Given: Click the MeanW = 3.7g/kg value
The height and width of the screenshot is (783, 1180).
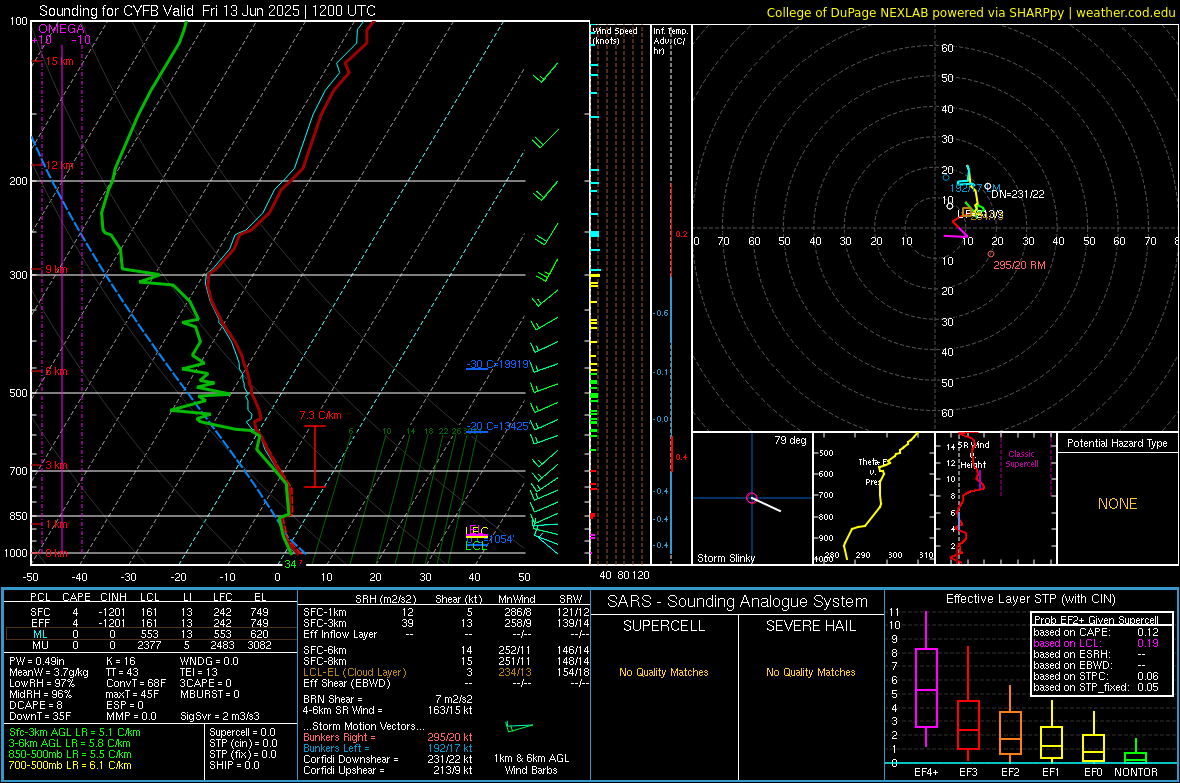Looking at the screenshot, I should (x=48, y=672).
